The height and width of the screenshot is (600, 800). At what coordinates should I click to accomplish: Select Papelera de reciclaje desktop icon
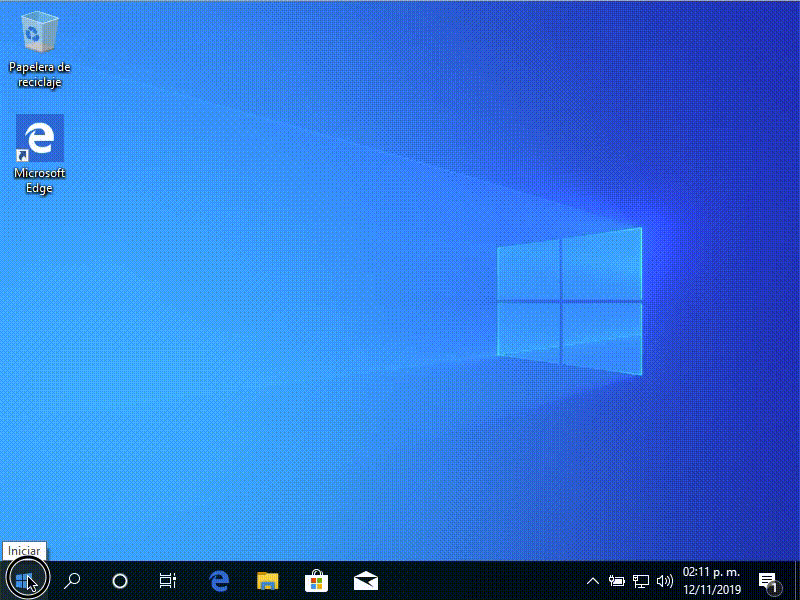pos(40,49)
